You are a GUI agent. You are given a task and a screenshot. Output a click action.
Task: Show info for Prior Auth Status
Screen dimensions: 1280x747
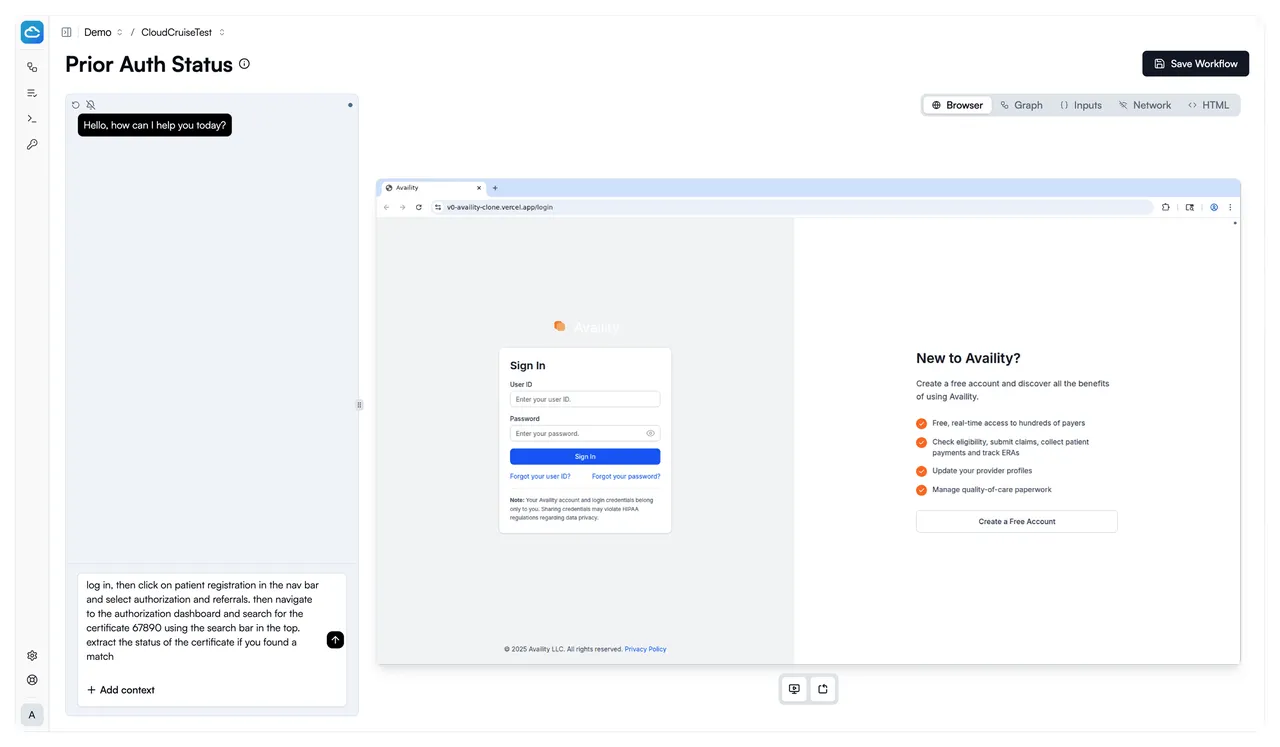pos(244,64)
